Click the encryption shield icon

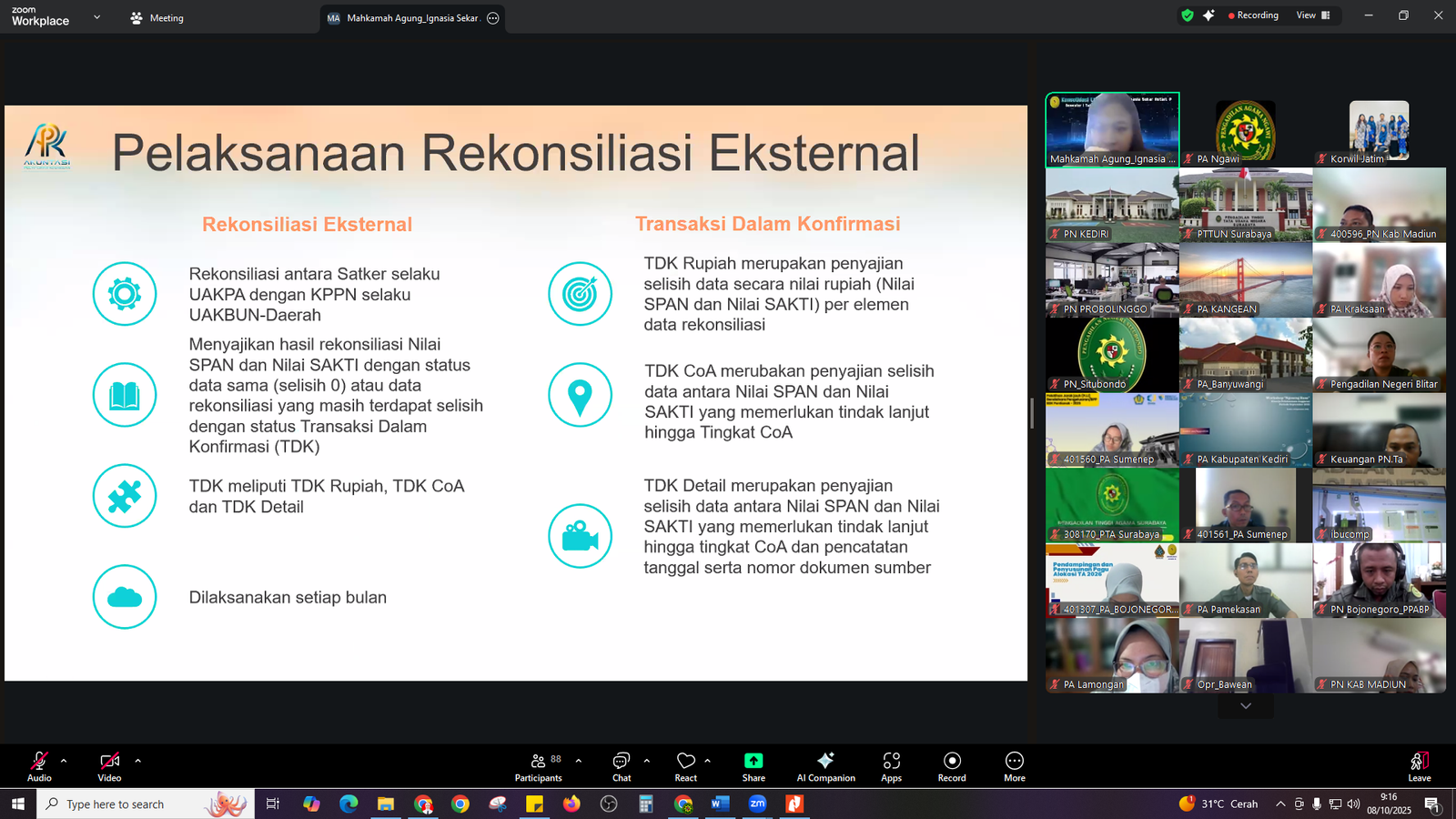point(1187,15)
